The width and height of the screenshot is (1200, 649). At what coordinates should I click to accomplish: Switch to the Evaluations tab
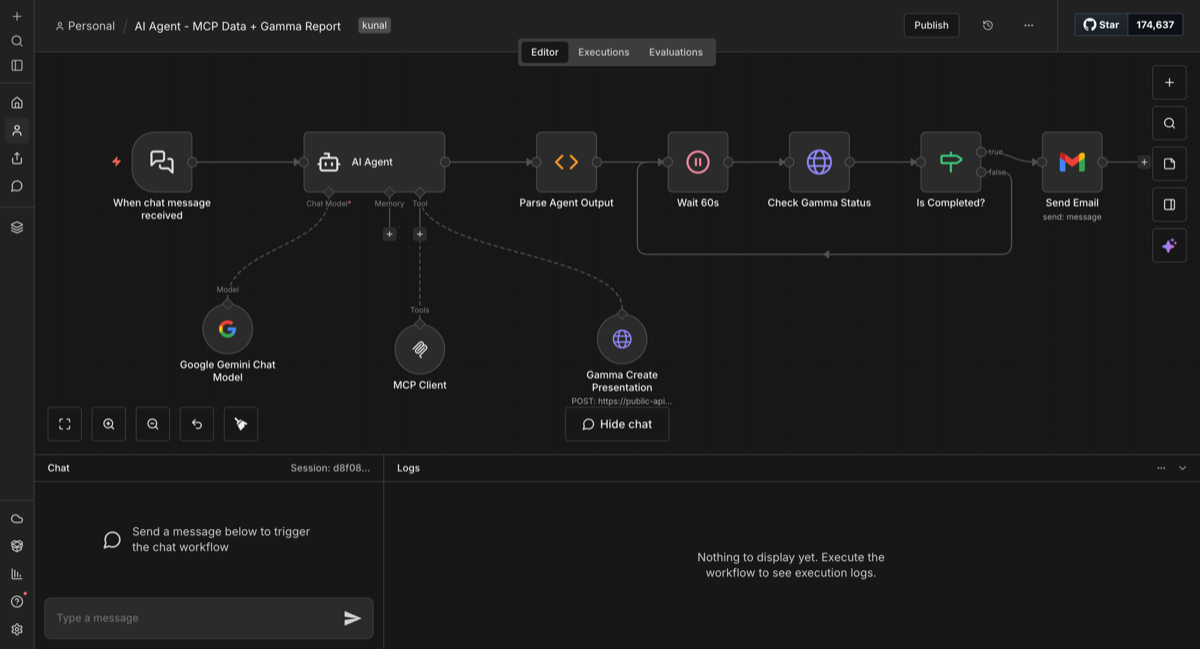pyautogui.click(x=675, y=52)
